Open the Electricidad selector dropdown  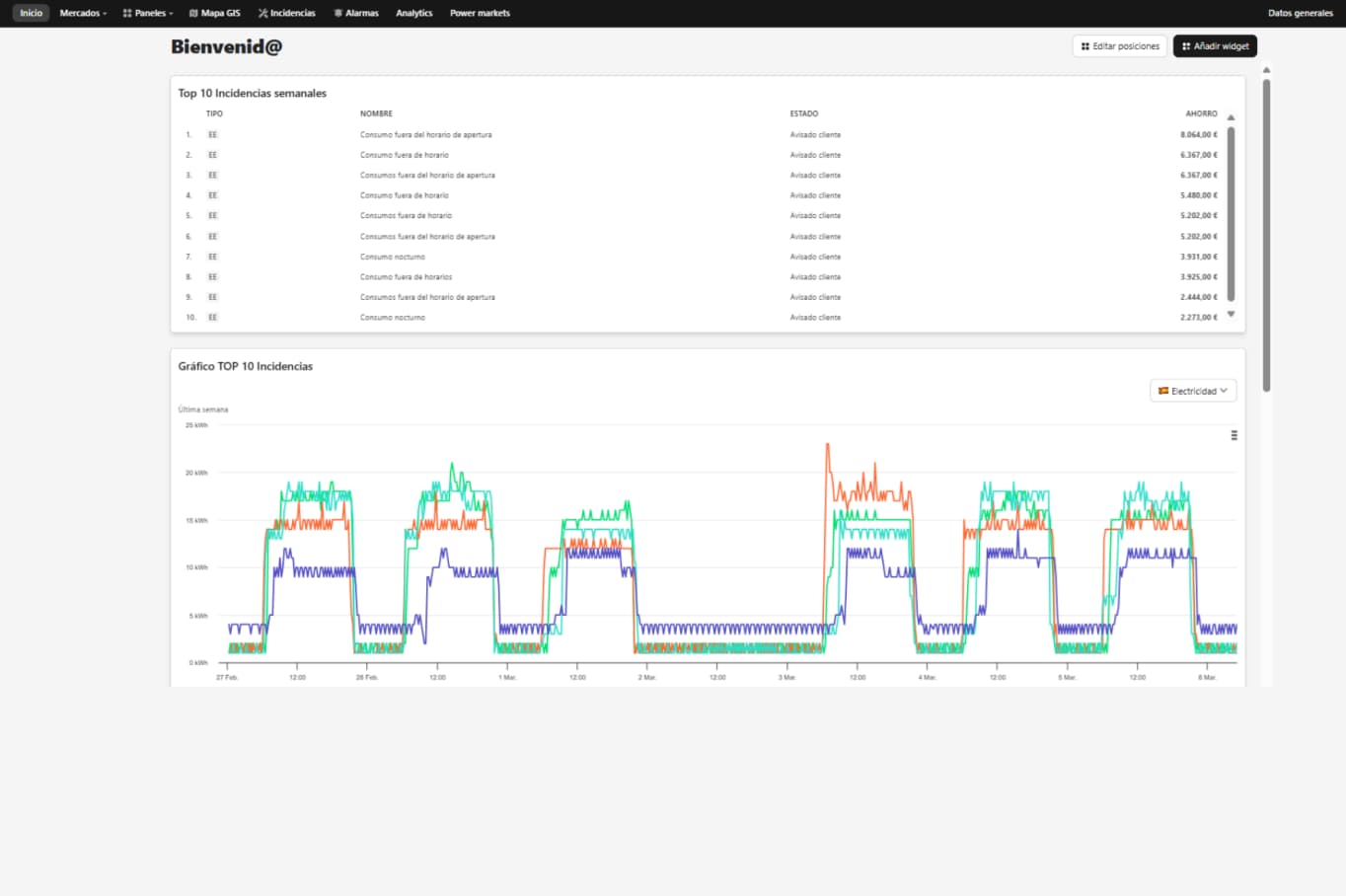pos(1193,392)
